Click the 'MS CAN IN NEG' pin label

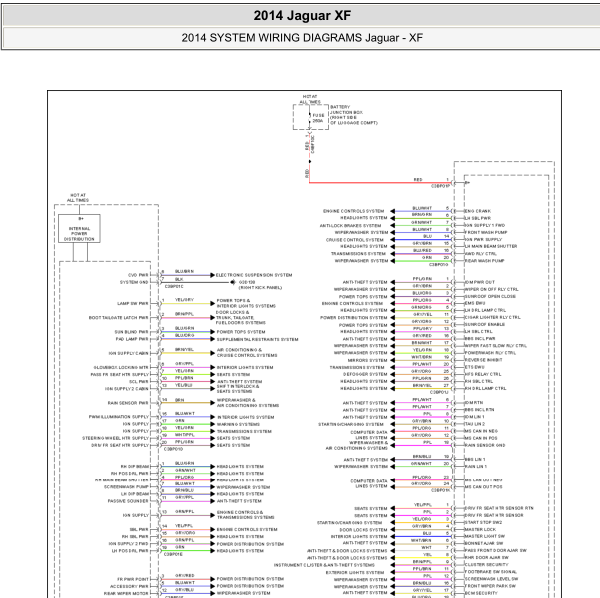coord(481,431)
